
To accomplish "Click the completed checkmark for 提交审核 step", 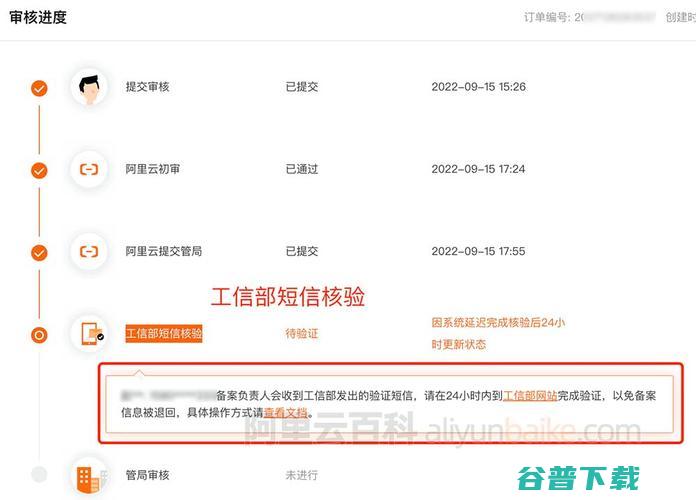I will (39, 88).
